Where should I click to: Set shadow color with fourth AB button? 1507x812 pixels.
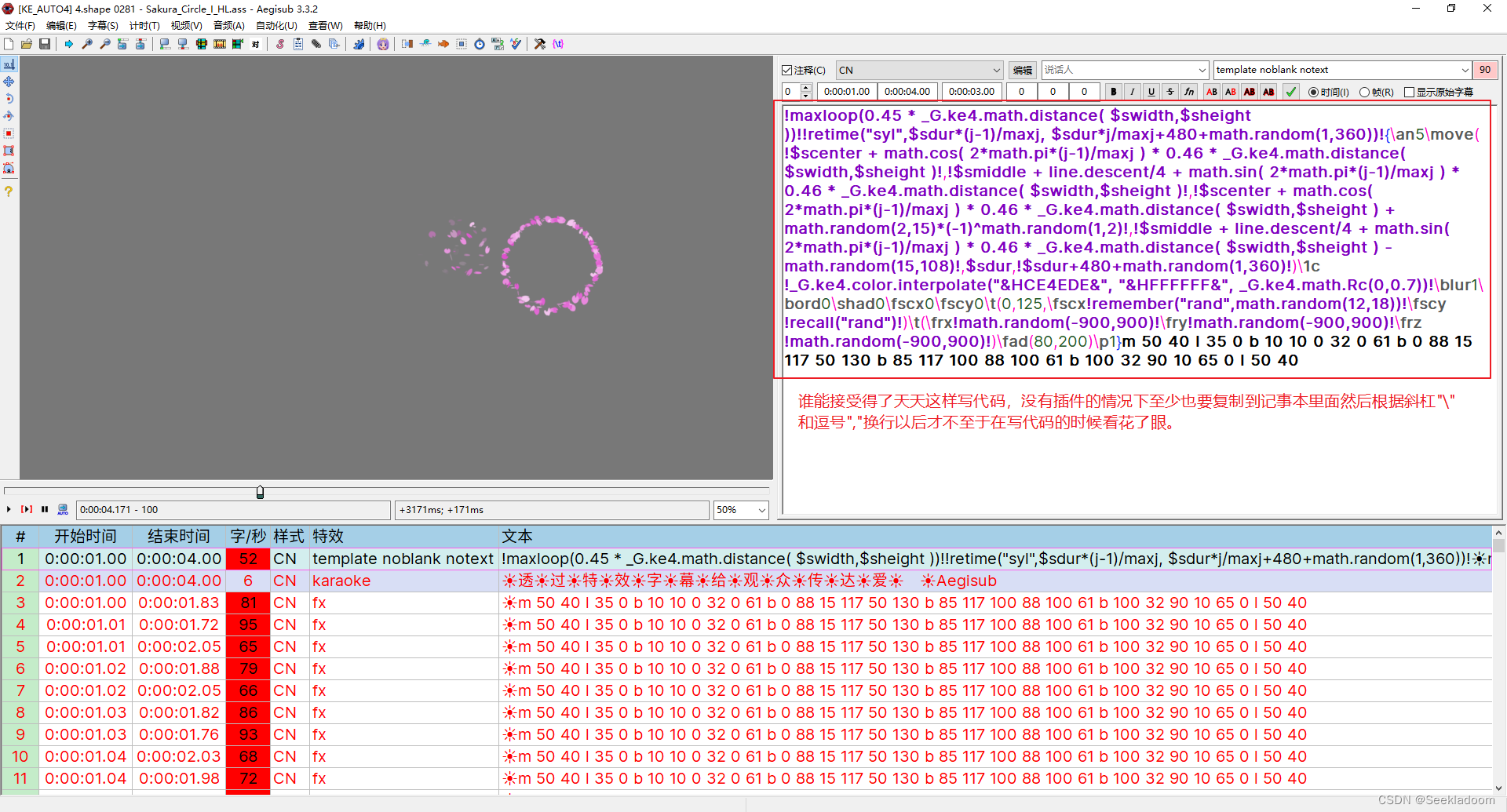(x=1269, y=92)
